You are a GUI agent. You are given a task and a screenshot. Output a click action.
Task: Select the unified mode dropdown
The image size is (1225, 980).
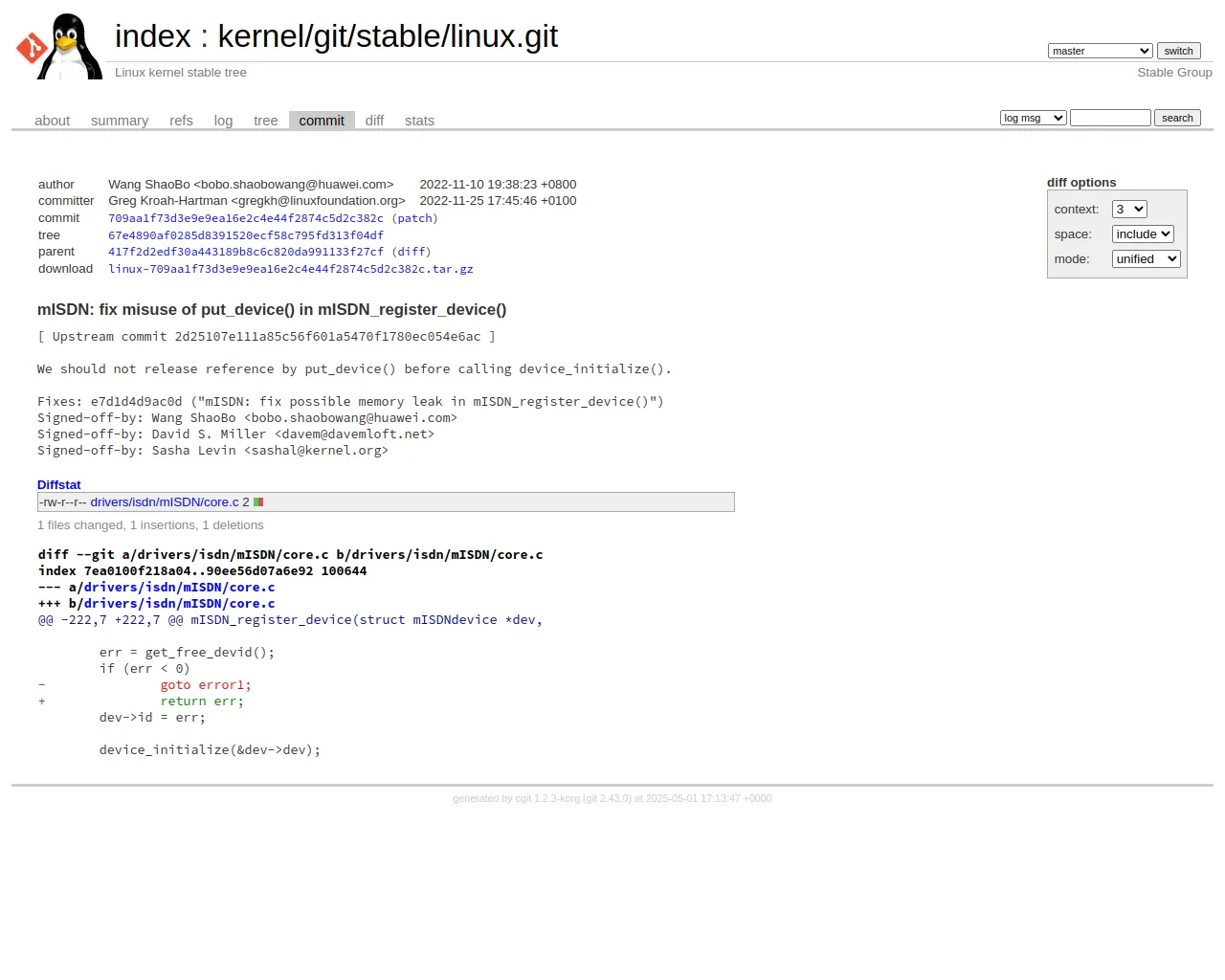tap(1146, 259)
